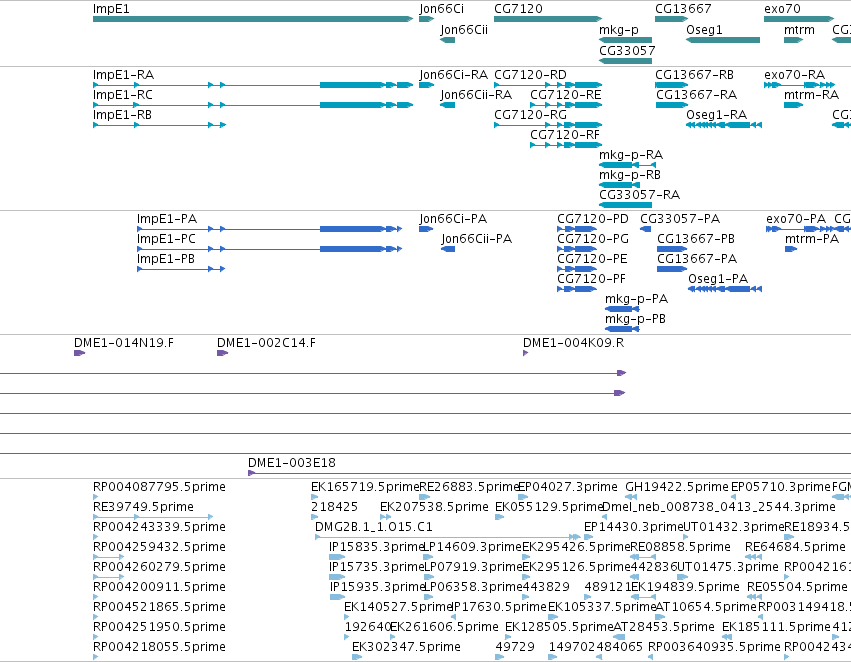Select protein CG7120-PG
The height and width of the screenshot is (662, 851).
click(577, 249)
